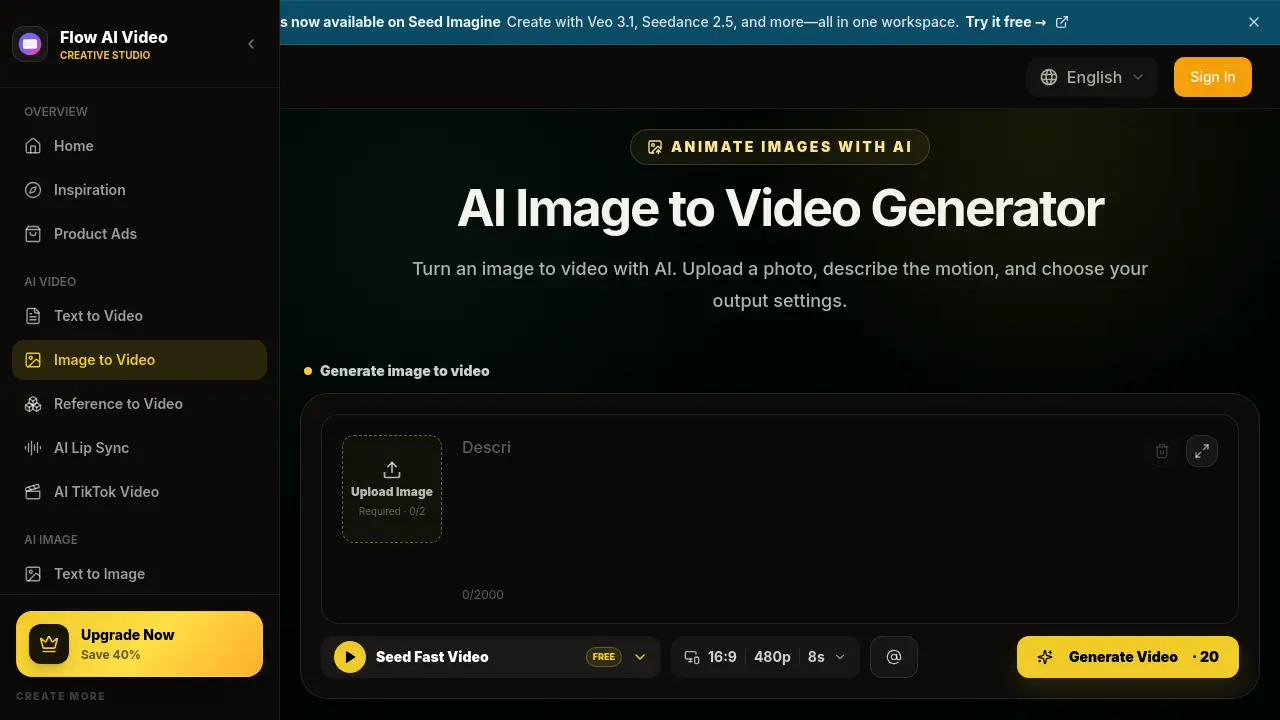Click the Flow AI Video logo icon
The height and width of the screenshot is (720, 1280).
[x=30, y=44]
